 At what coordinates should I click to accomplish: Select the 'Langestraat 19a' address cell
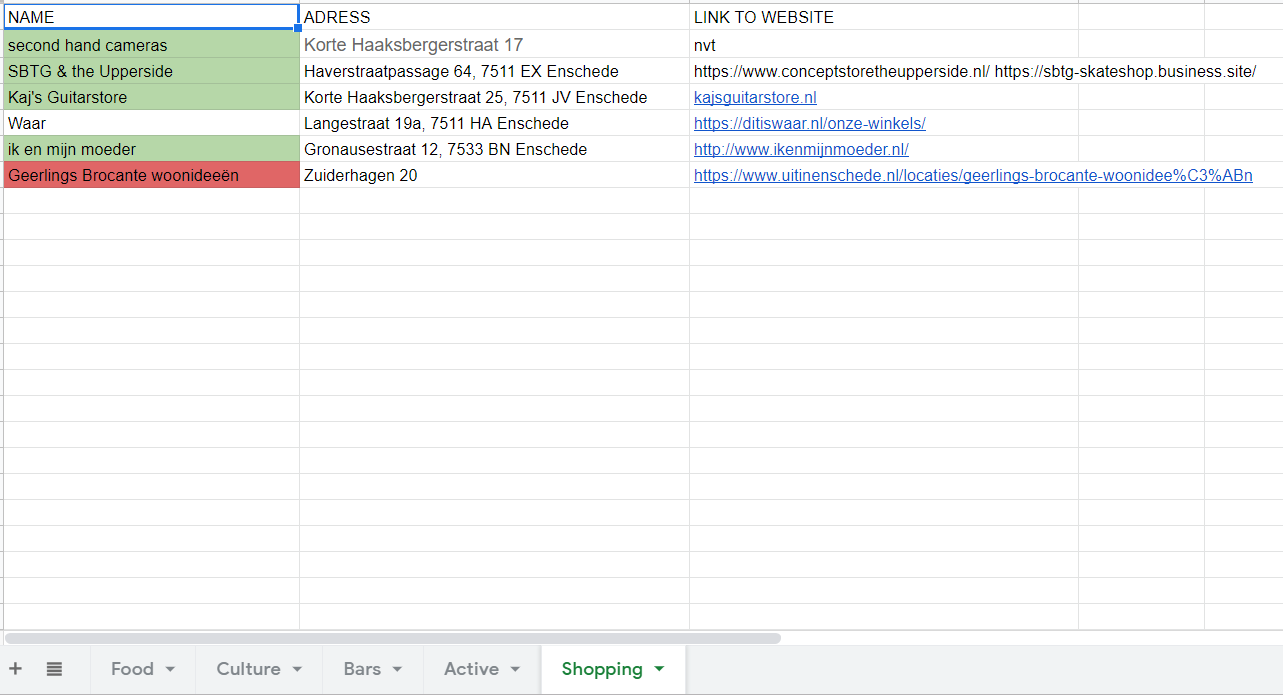point(494,123)
